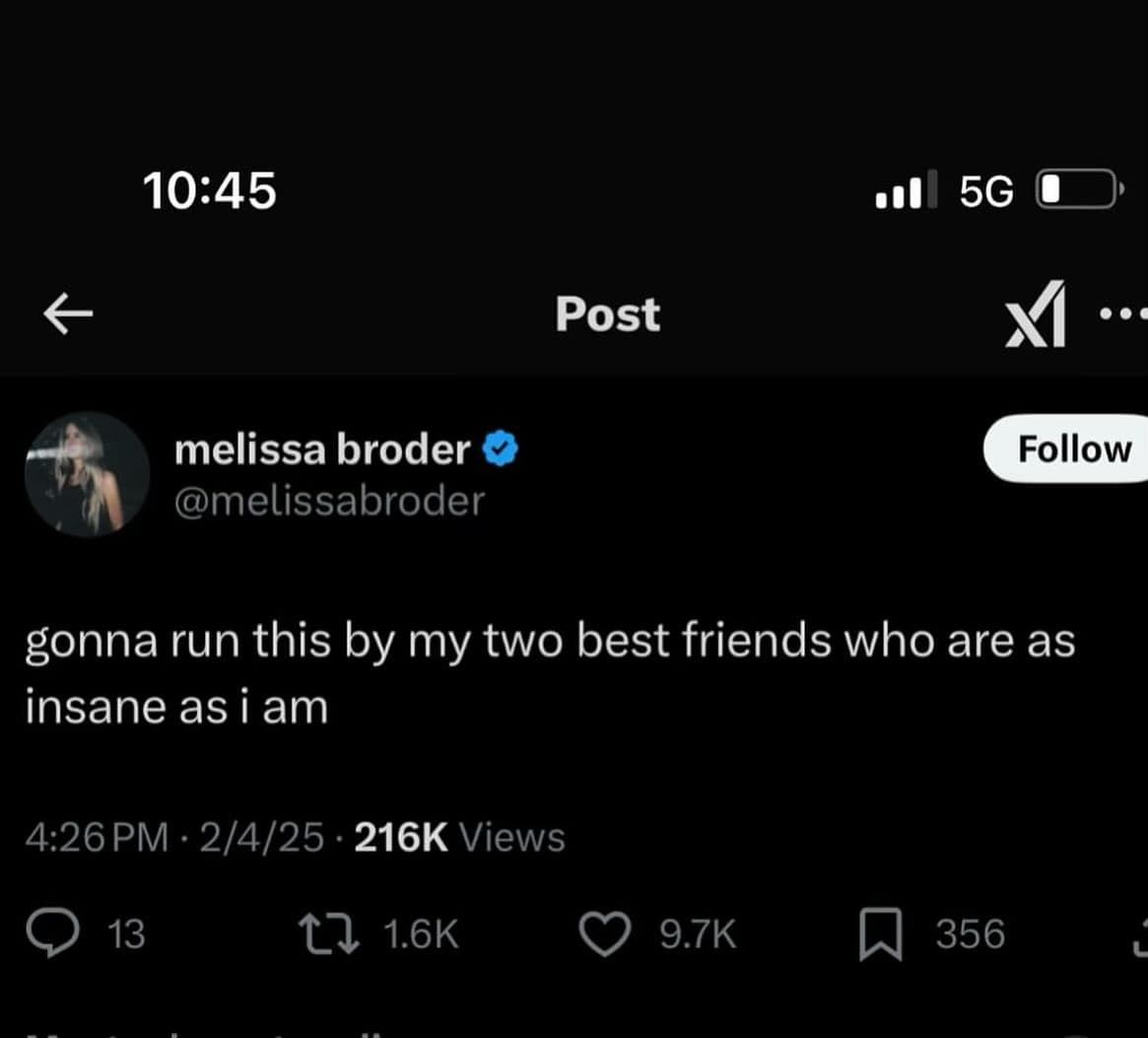Tap the 9.7K likes count
Screen dimensions: 1148x1038
pos(698,934)
